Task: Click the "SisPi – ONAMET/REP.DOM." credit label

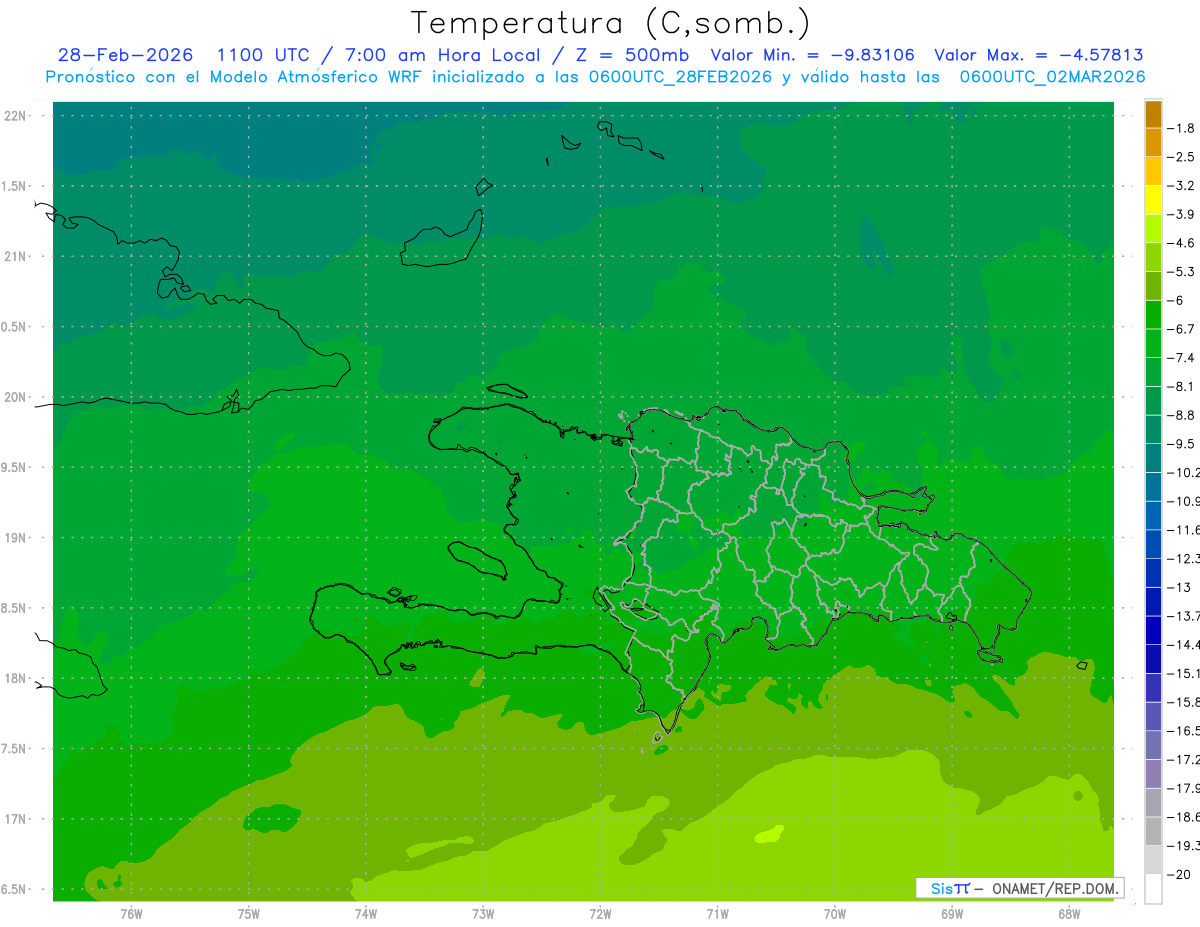Action: tap(1019, 888)
